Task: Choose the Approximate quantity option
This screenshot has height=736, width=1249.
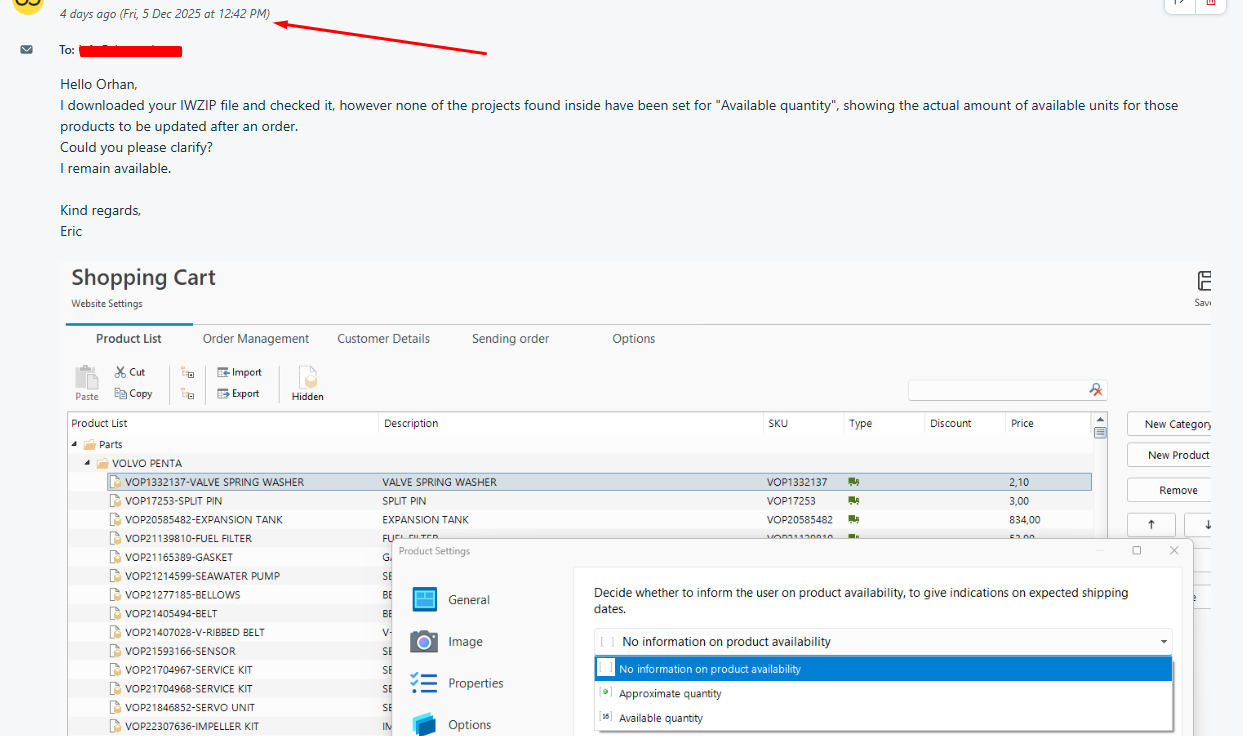Action: [670, 694]
